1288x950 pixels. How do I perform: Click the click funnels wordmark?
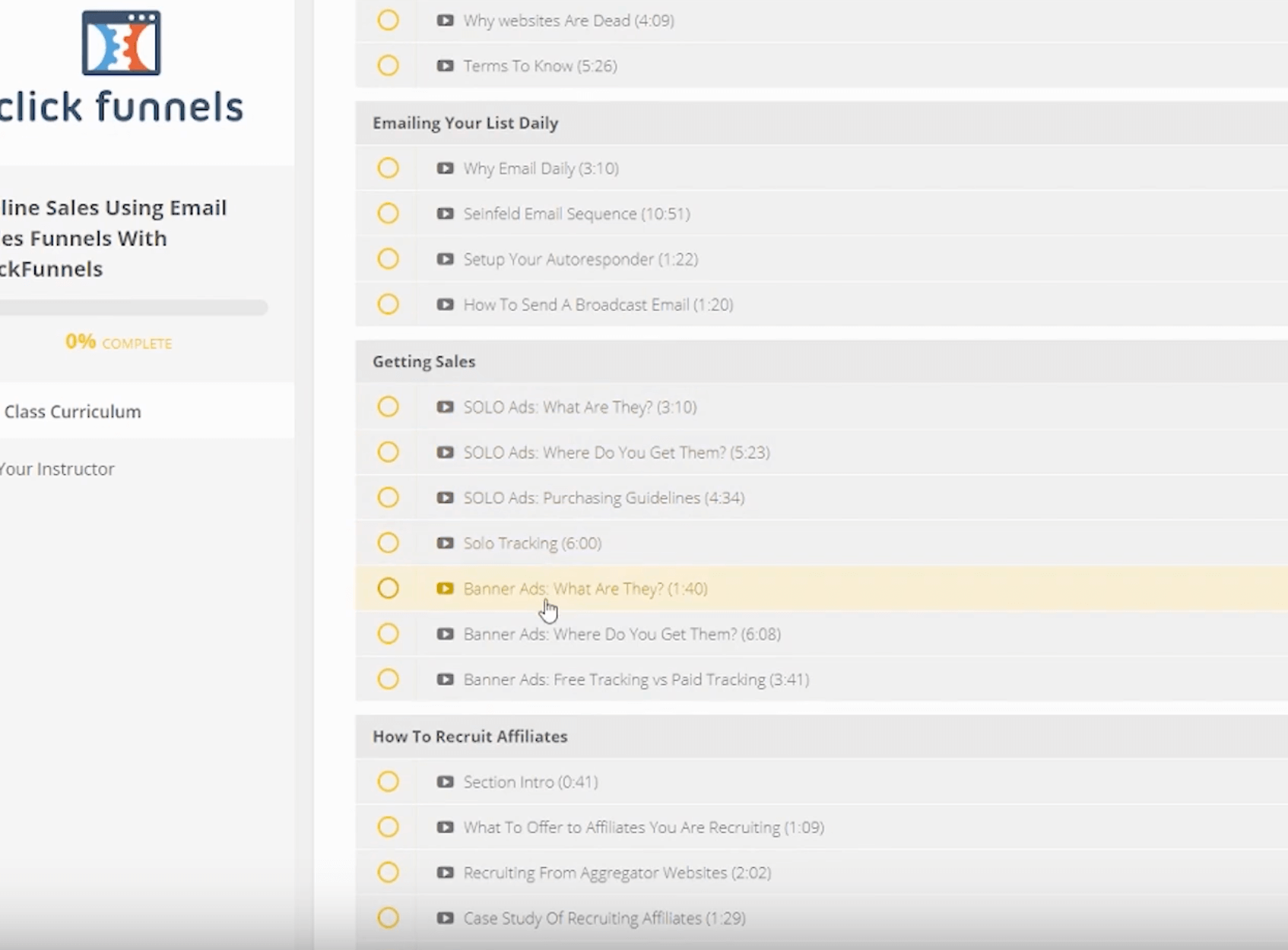122,106
